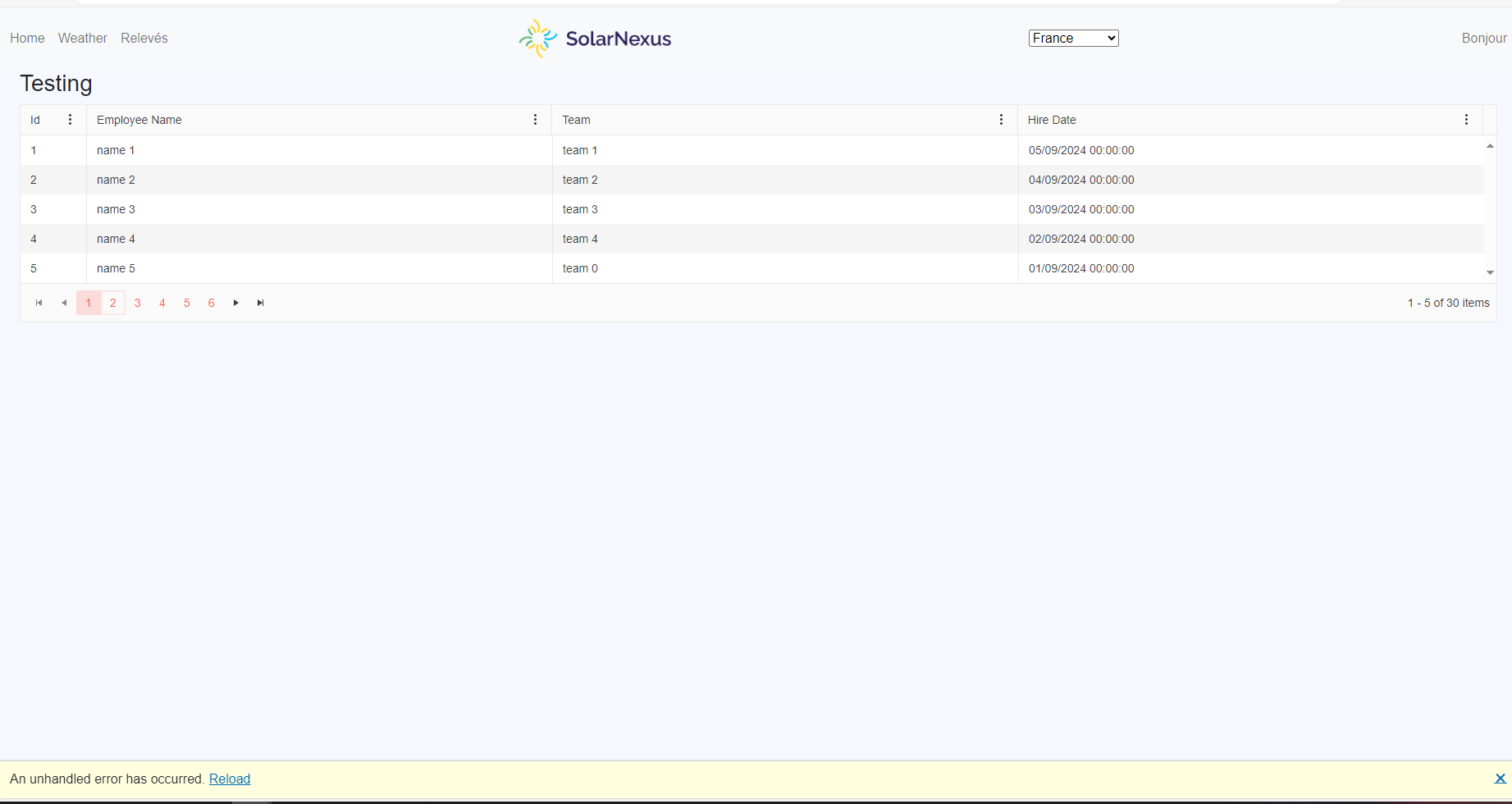Open the Team column options menu
This screenshot has width=1512, height=804.
click(x=1001, y=120)
